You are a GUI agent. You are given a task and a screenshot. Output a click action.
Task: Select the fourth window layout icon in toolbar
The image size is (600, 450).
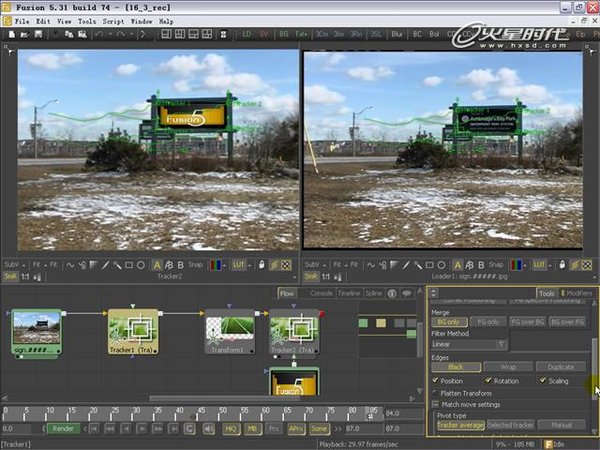[207, 34]
